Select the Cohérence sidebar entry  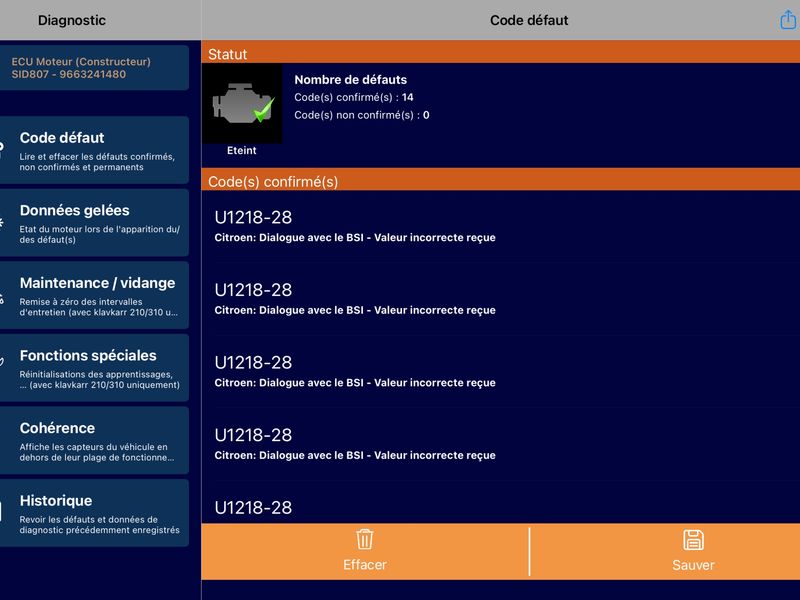pyautogui.click(x=94, y=440)
